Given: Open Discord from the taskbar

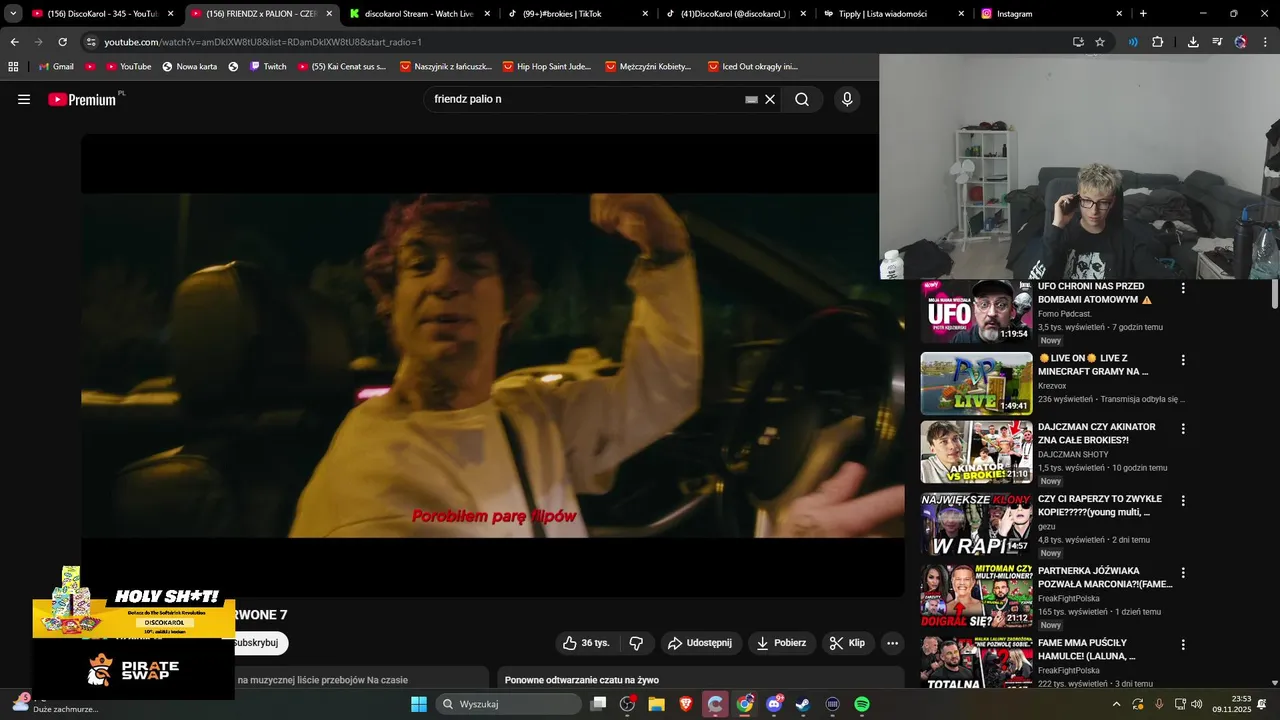Looking at the screenshot, I should coord(774,704).
